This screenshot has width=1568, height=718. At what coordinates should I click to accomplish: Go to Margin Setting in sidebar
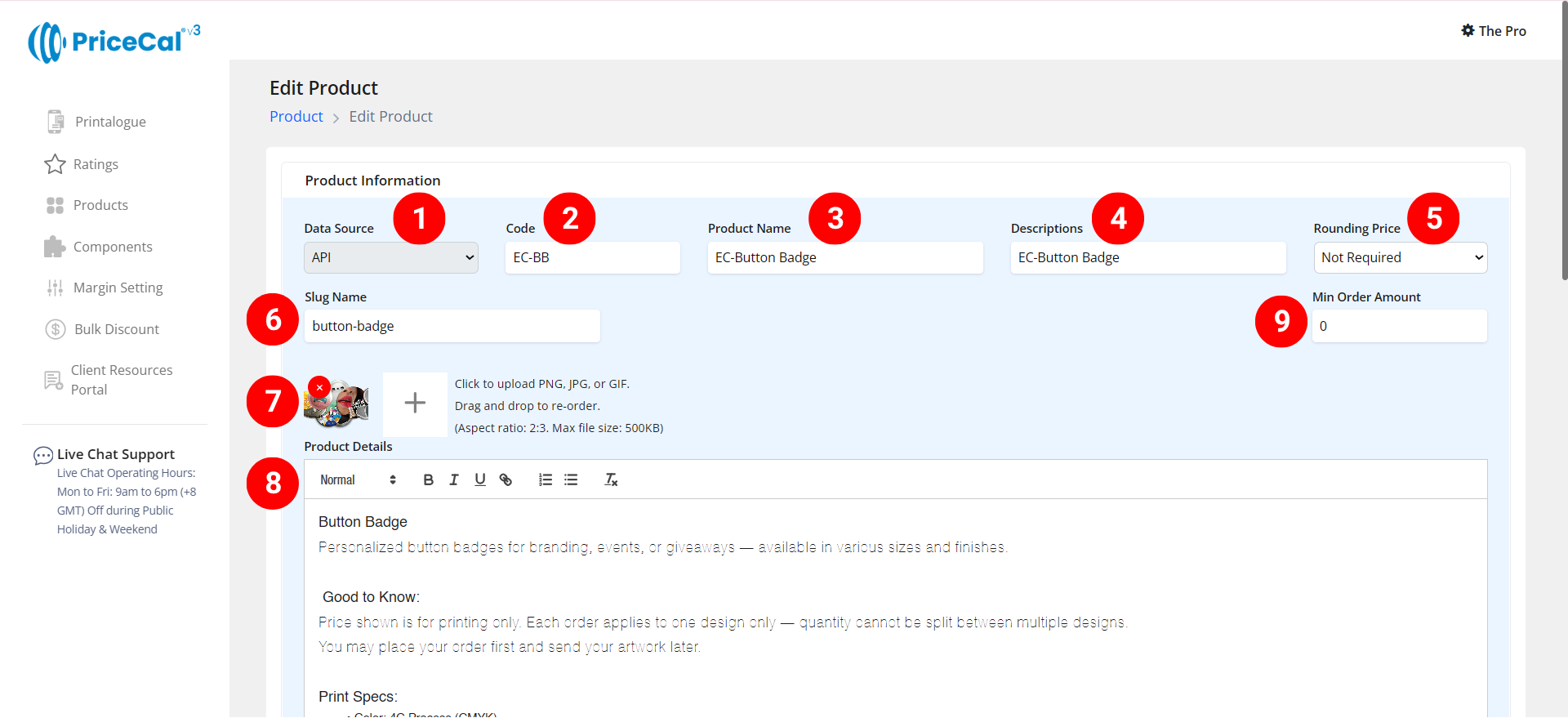coord(118,288)
